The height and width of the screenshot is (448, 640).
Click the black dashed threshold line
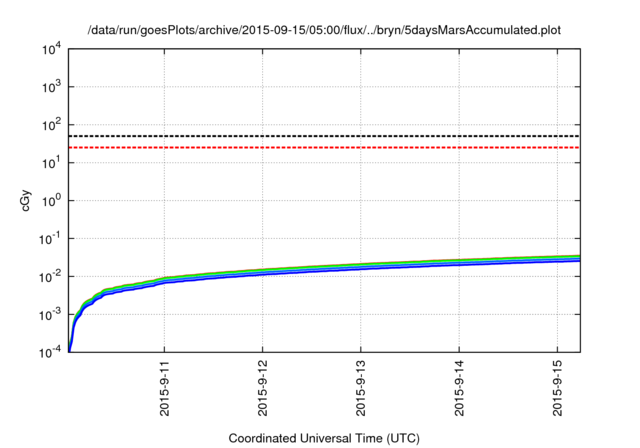click(x=324, y=136)
